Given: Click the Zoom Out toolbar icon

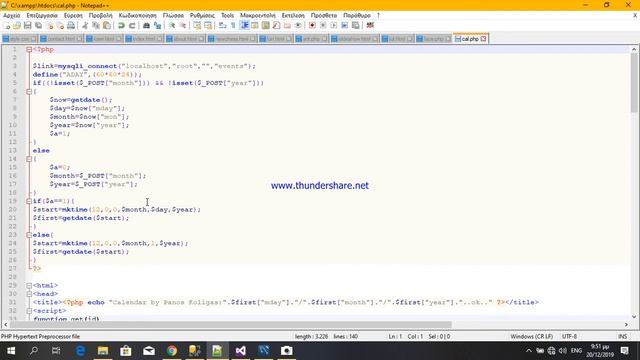Looking at the screenshot, I should (x=182, y=25).
